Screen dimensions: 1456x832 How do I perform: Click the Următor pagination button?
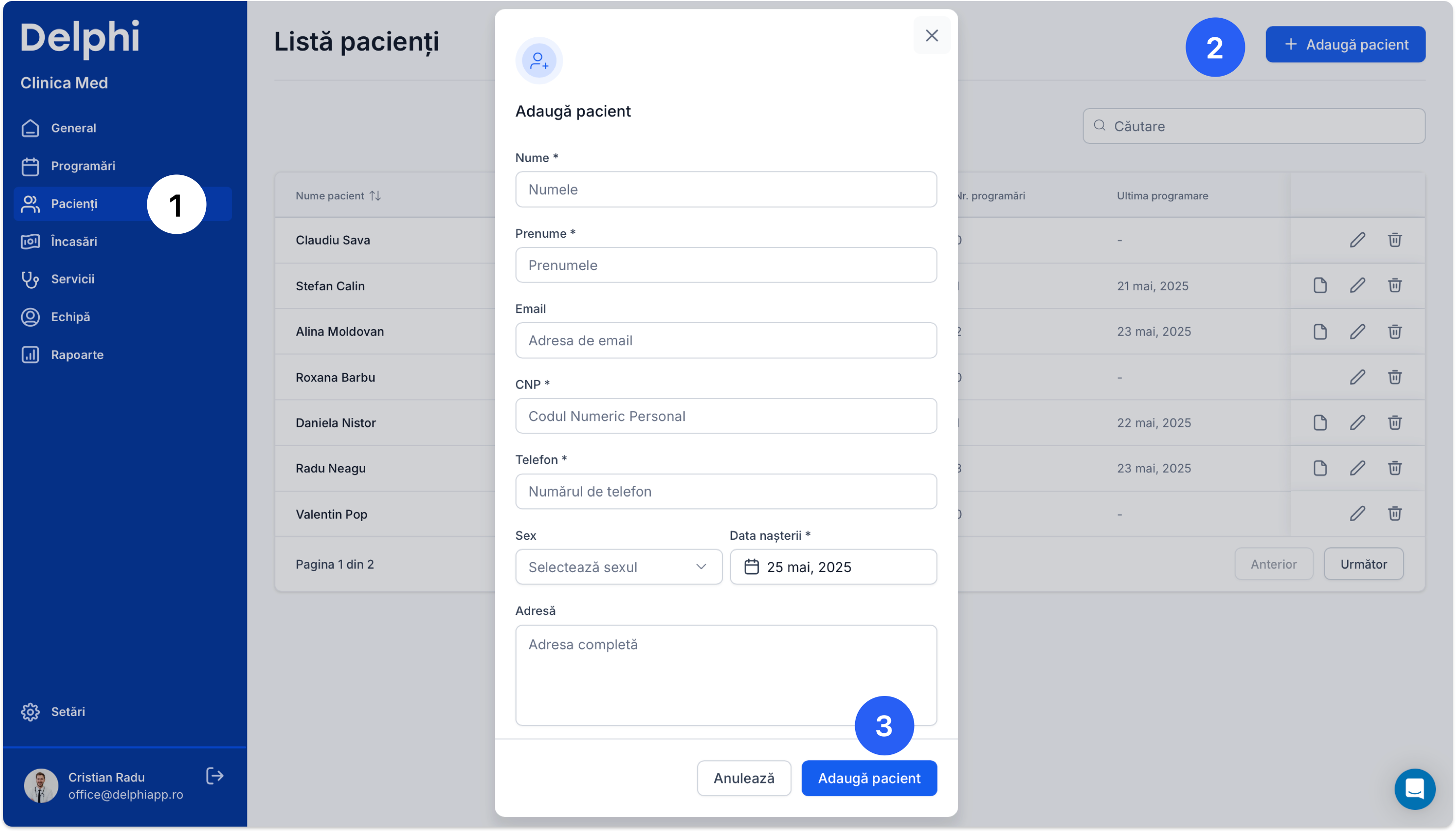click(x=1363, y=565)
